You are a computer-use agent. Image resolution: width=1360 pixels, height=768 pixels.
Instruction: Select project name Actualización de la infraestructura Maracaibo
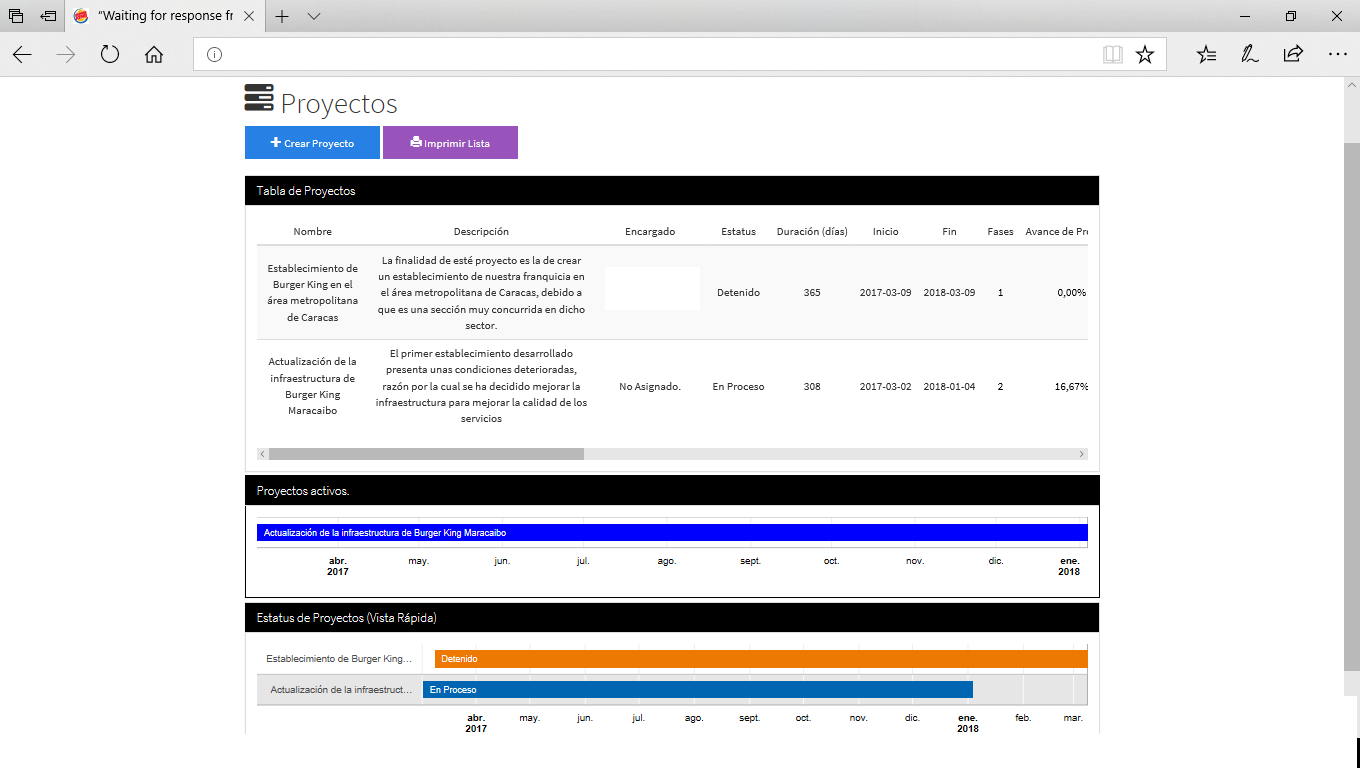[x=313, y=386]
